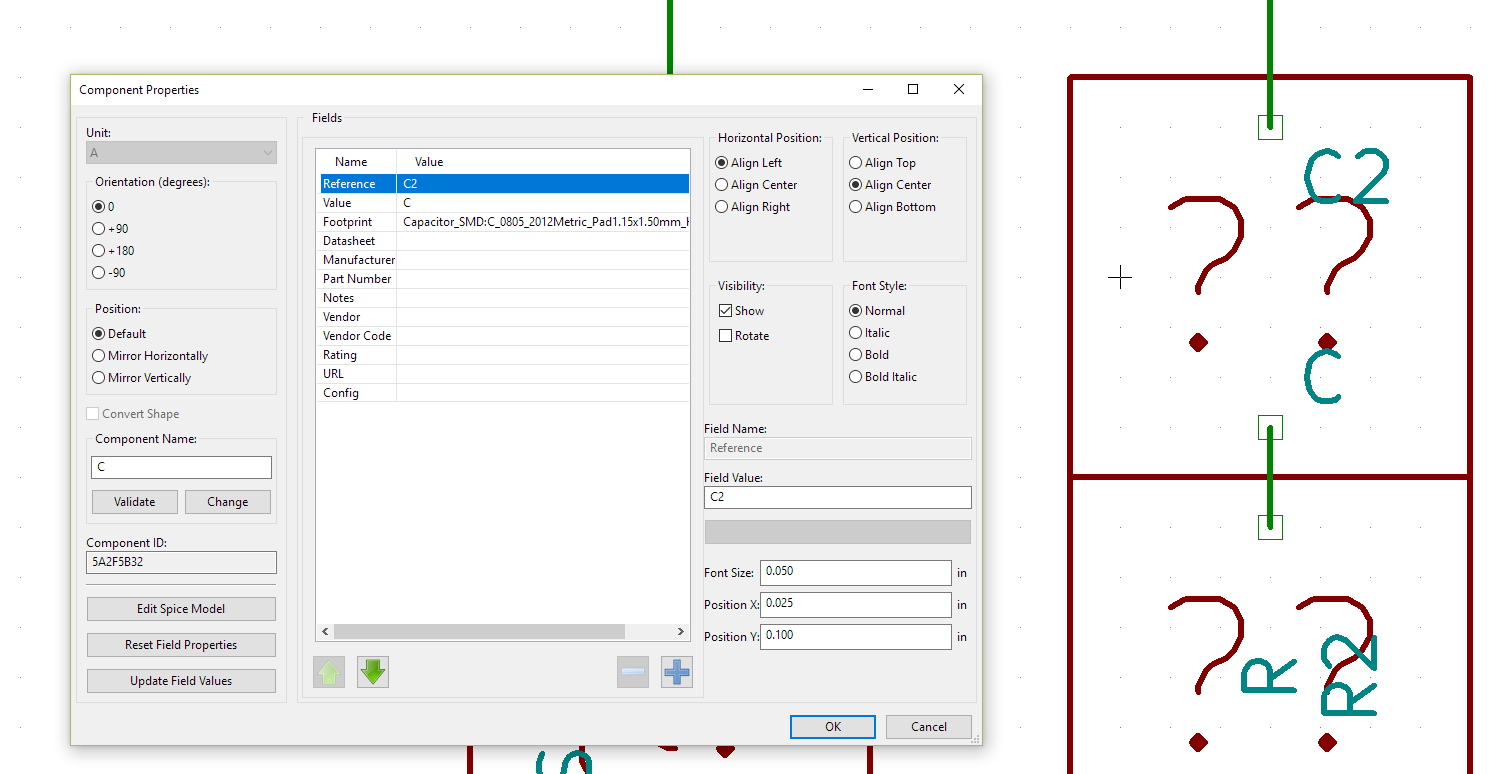Close the Component Properties dialog

958,89
